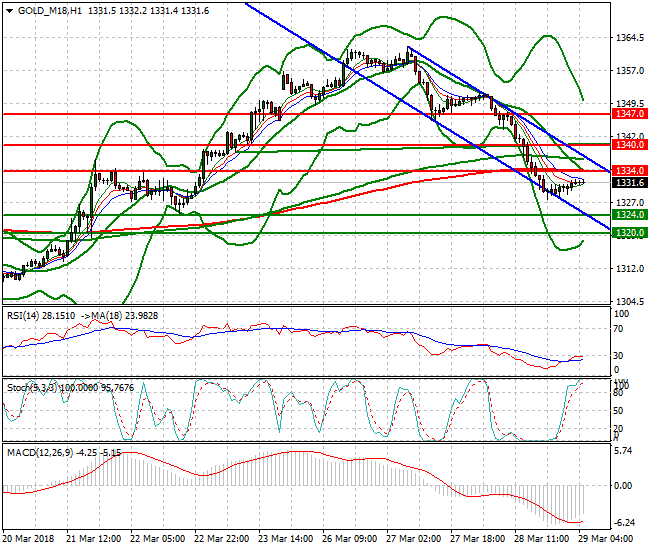Select the 1327.0 price axis value
The width and height of the screenshot is (650, 550).
click(x=630, y=203)
